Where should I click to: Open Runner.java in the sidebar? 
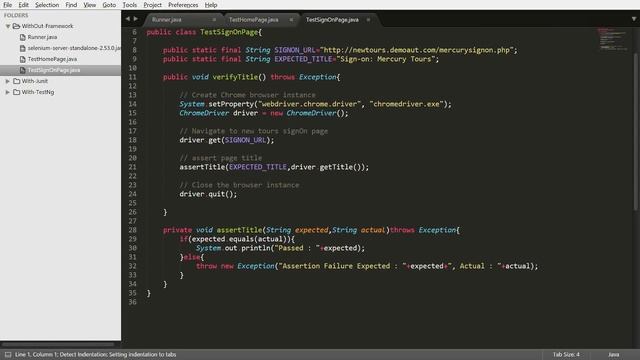[x=42, y=37]
